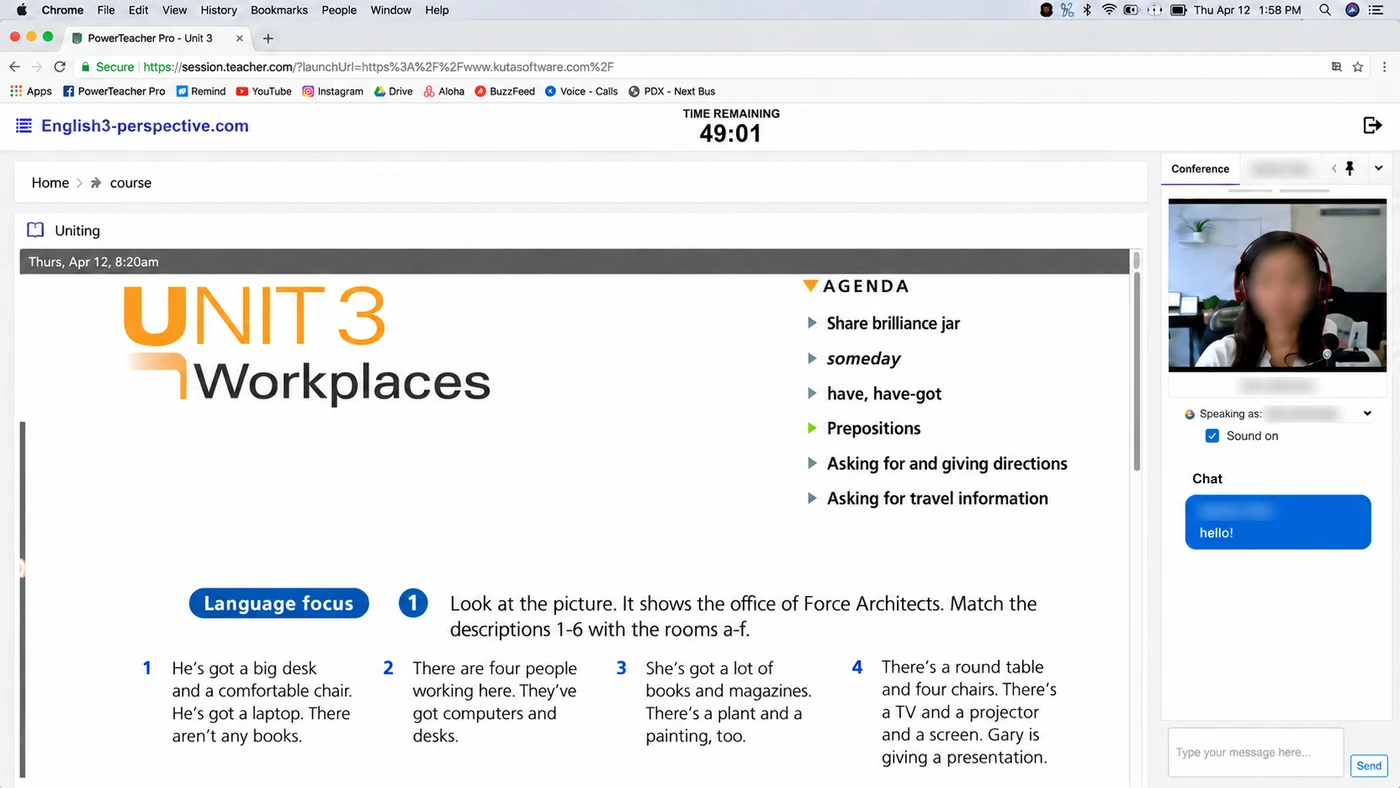This screenshot has height=788, width=1400.
Task: Send the chat message
Action: click(x=1369, y=765)
